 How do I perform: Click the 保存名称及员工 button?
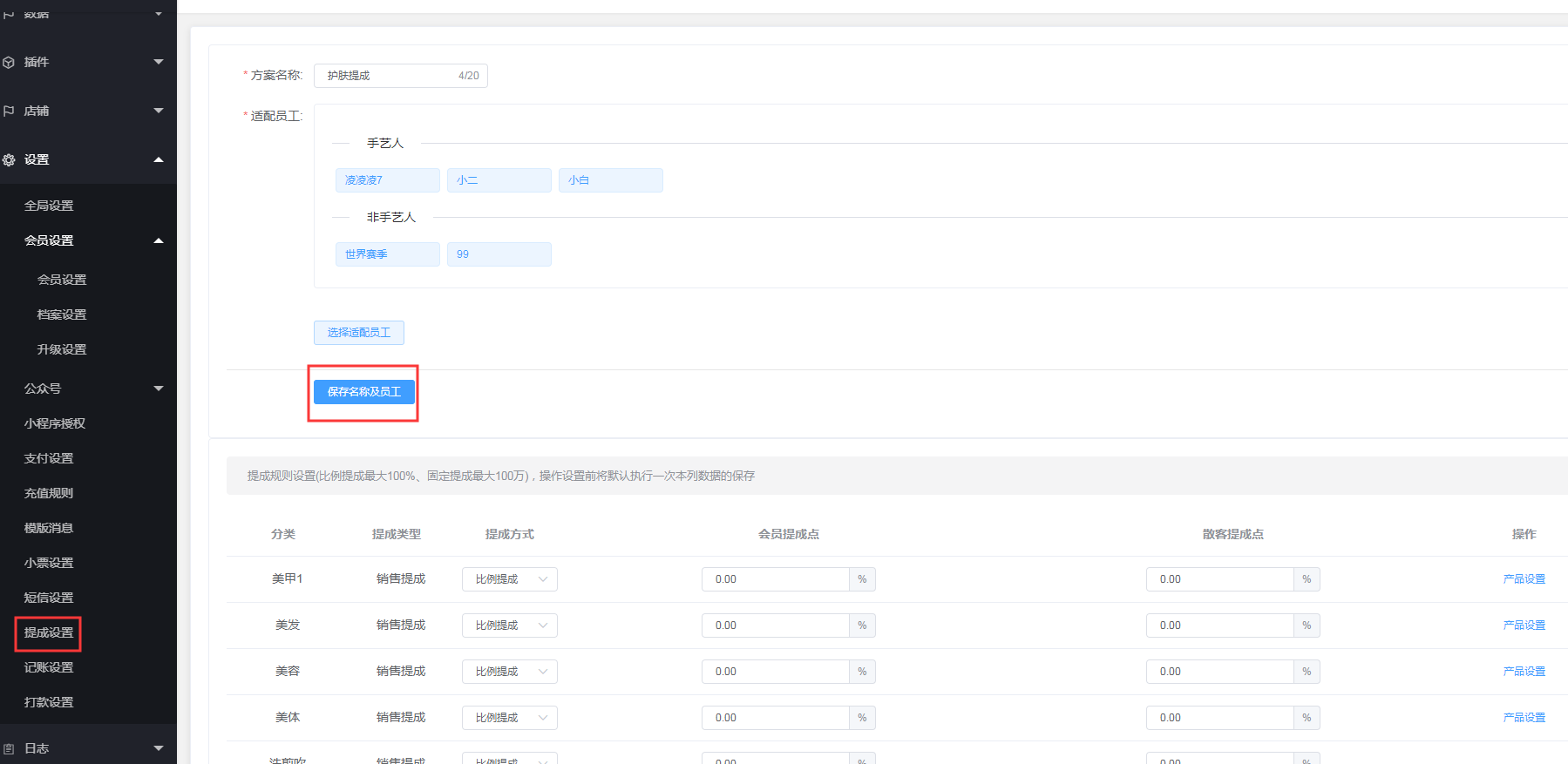[x=364, y=392]
